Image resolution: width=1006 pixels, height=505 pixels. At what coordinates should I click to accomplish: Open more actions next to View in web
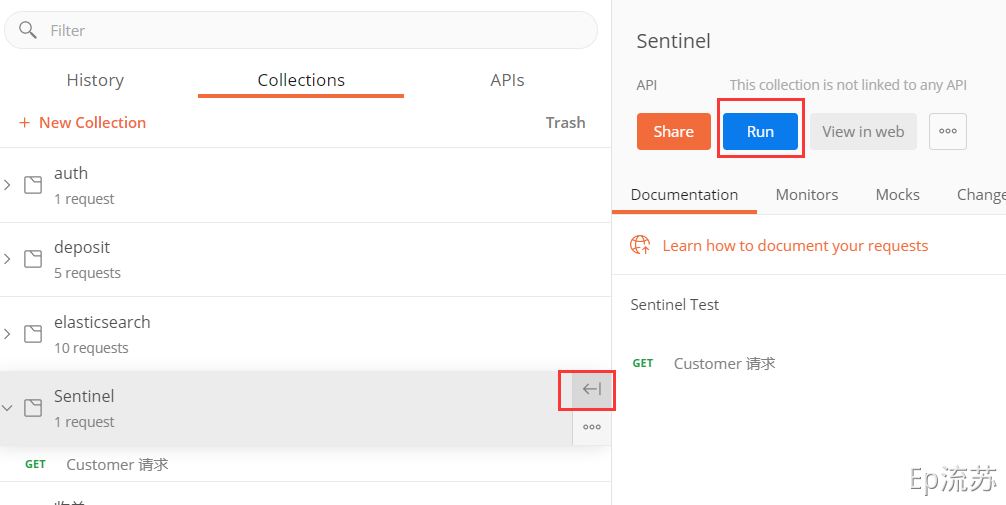point(948,132)
